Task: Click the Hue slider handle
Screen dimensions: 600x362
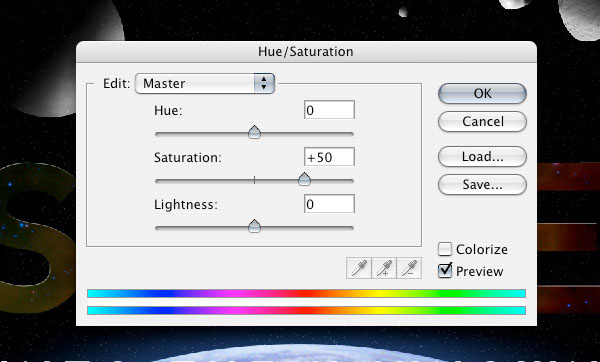Action: pos(254,132)
